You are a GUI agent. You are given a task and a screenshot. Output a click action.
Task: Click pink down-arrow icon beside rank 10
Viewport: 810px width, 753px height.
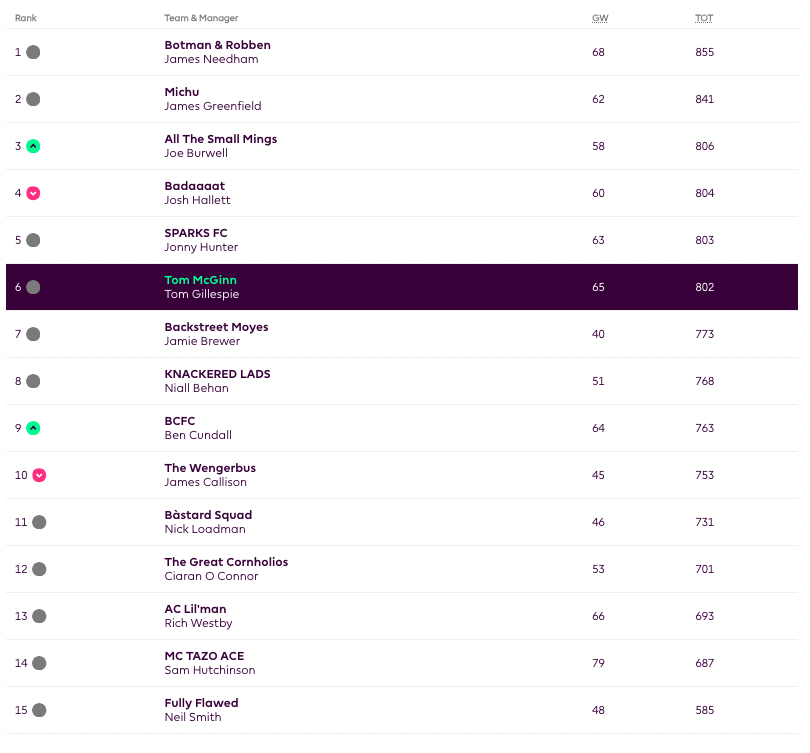pos(39,475)
